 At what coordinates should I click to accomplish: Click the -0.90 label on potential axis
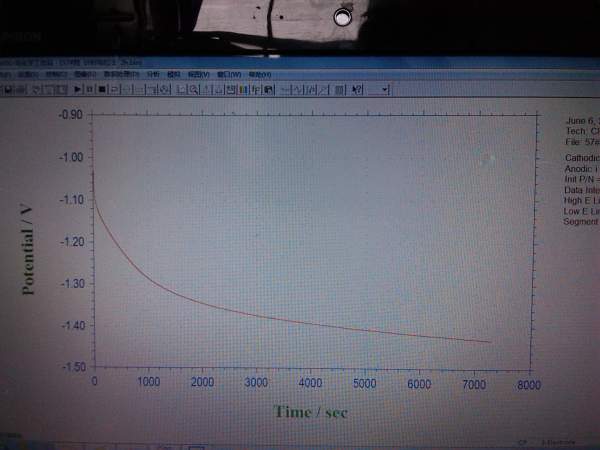click(x=71, y=114)
